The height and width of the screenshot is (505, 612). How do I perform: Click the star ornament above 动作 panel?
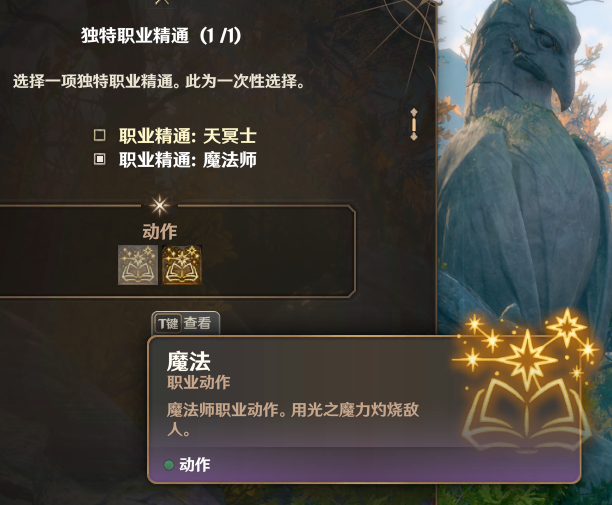click(160, 205)
